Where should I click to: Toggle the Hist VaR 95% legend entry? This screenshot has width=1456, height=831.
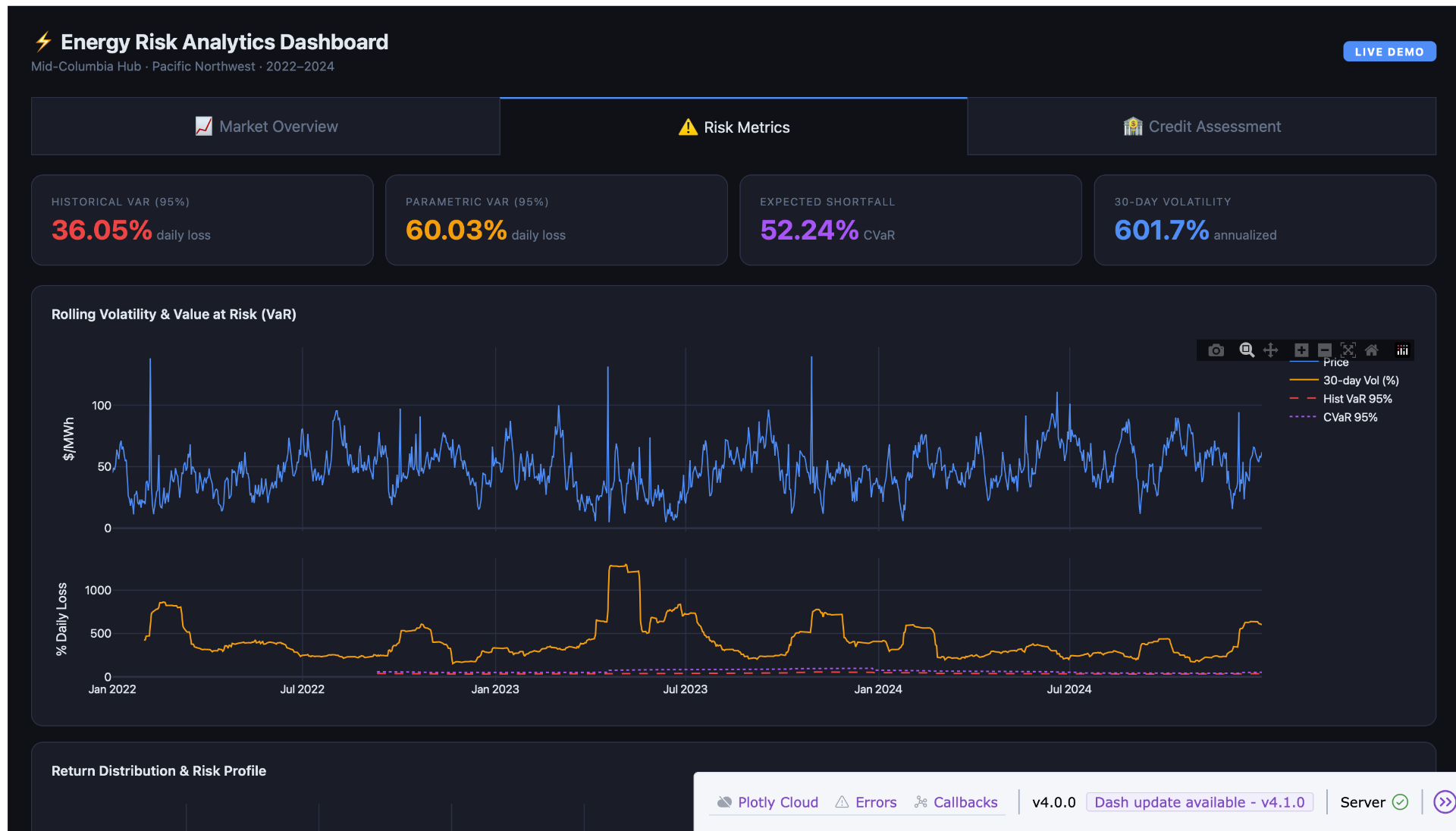click(1357, 398)
